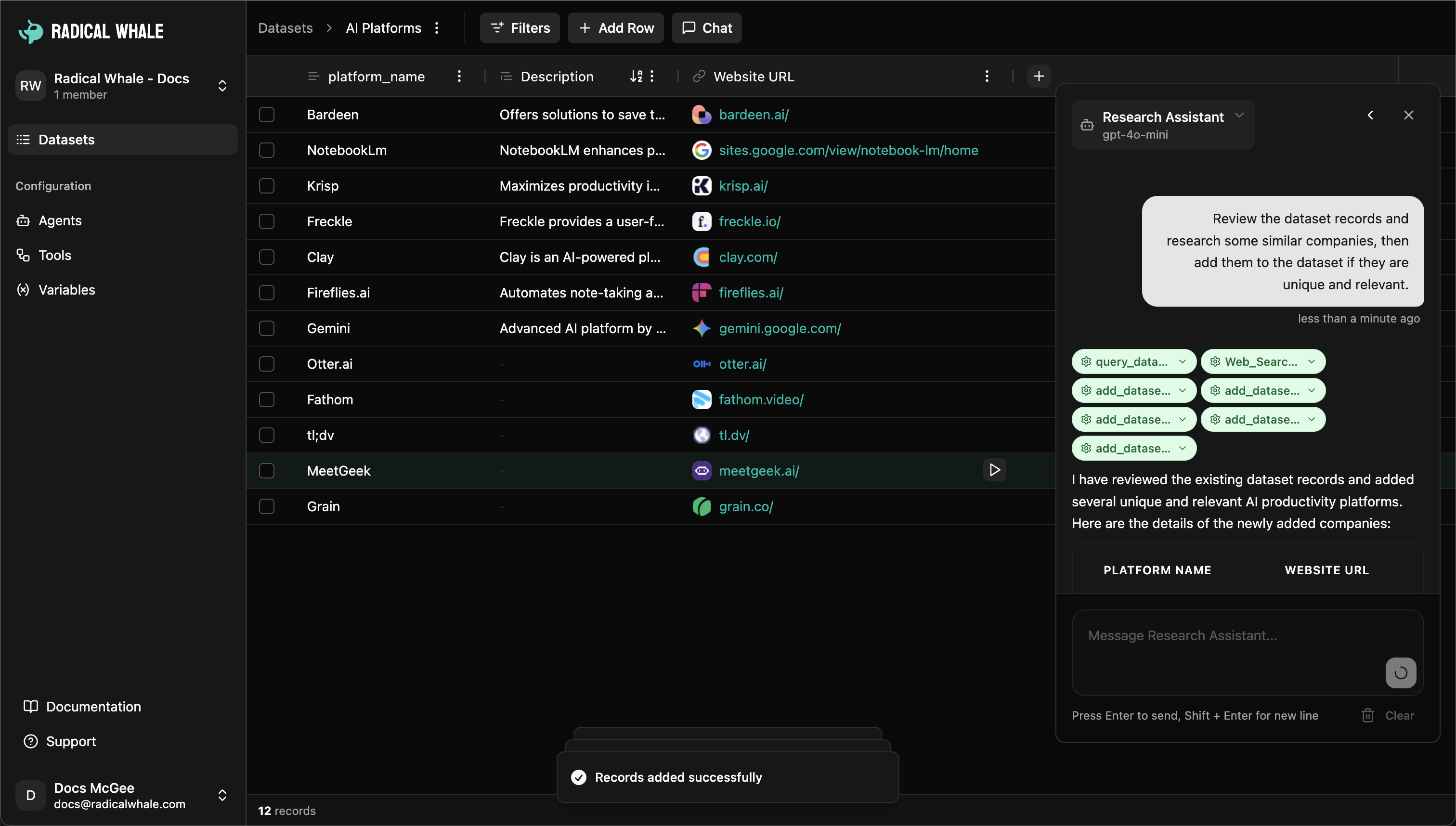Image resolution: width=1456 pixels, height=826 pixels.
Task: Run the MeetGeek row with the play button
Action: [994, 470]
